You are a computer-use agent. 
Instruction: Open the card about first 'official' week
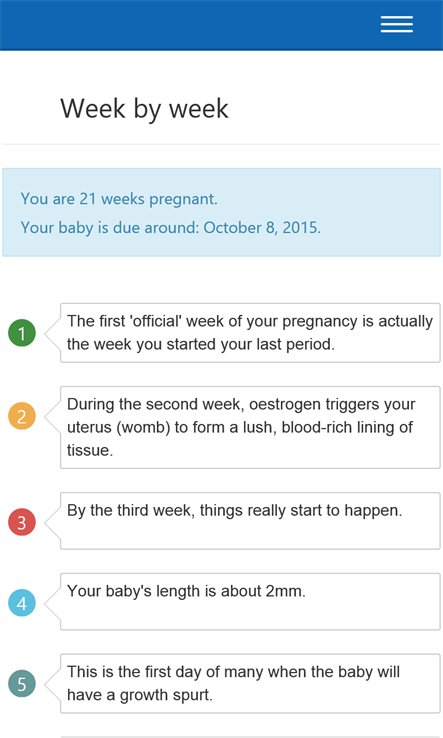250,333
